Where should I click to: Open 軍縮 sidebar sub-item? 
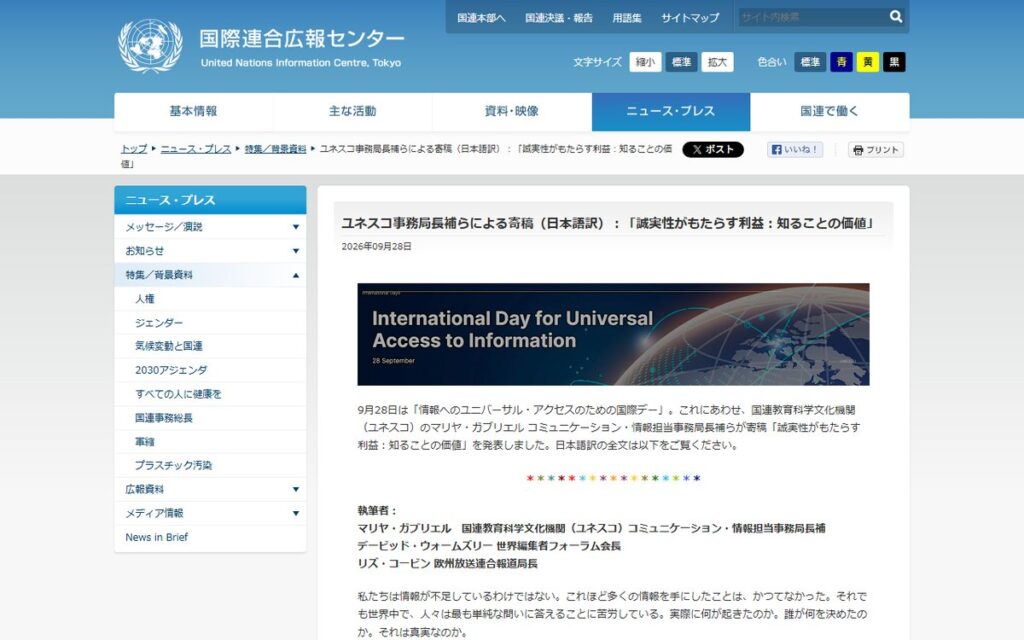coord(145,441)
